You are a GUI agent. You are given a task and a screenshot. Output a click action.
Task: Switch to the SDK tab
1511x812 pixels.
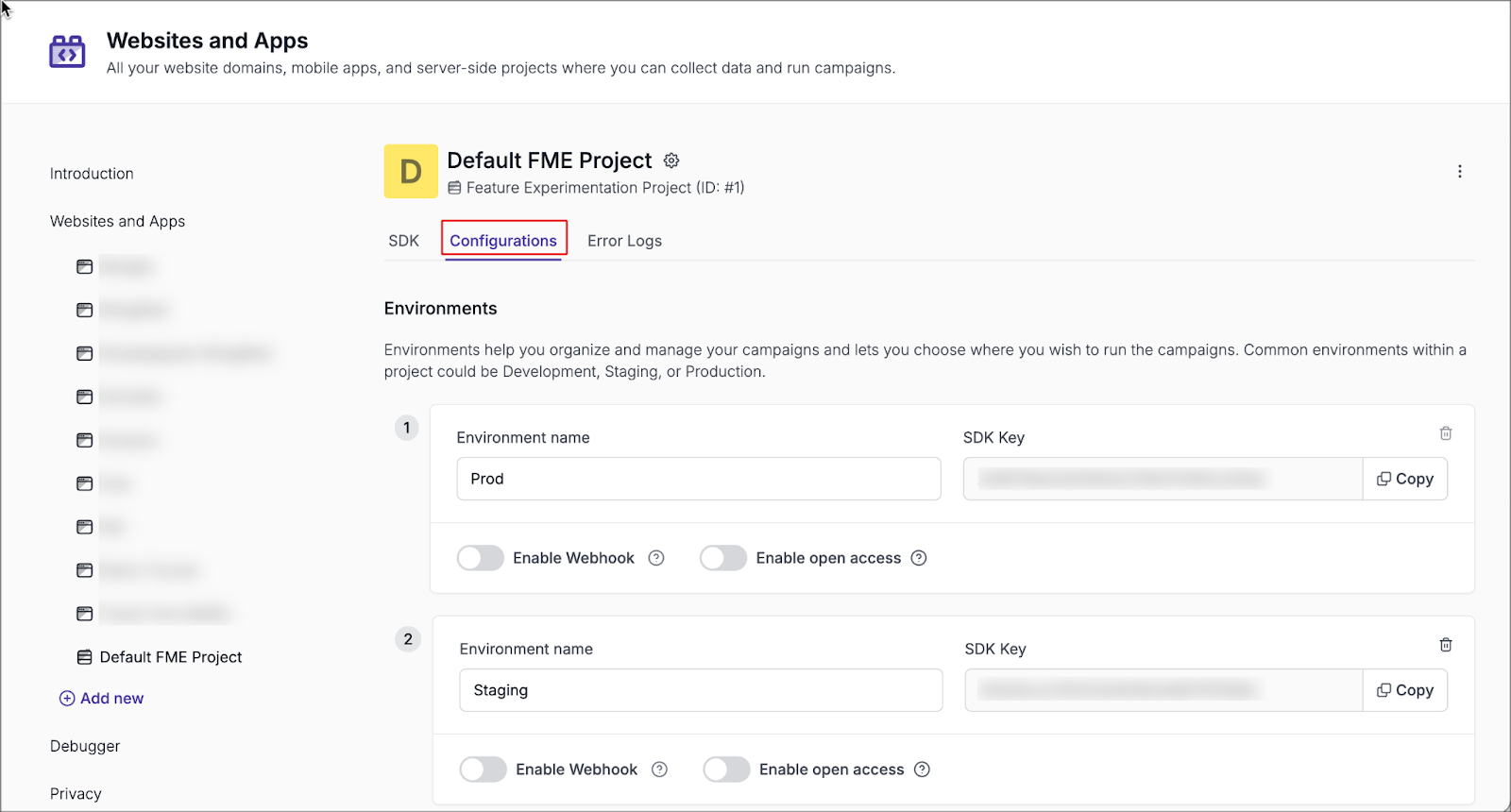(x=403, y=241)
